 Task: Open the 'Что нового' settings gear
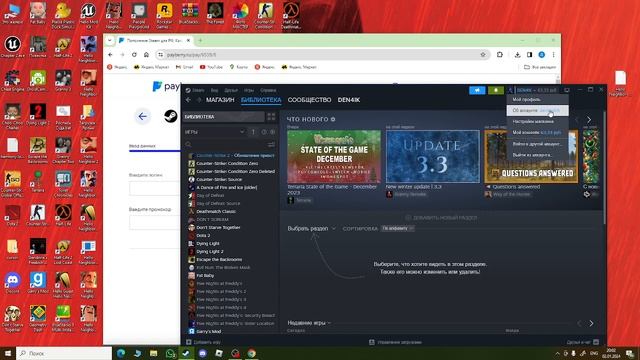click(x=333, y=119)
